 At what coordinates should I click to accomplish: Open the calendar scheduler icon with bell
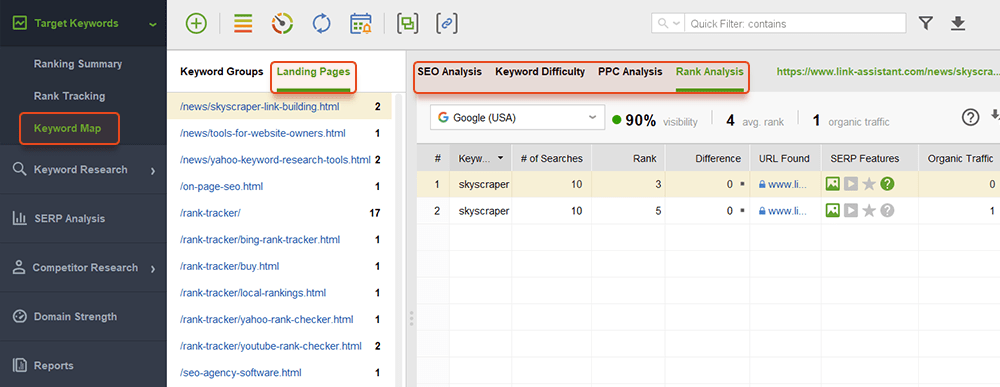coord(361,24)
